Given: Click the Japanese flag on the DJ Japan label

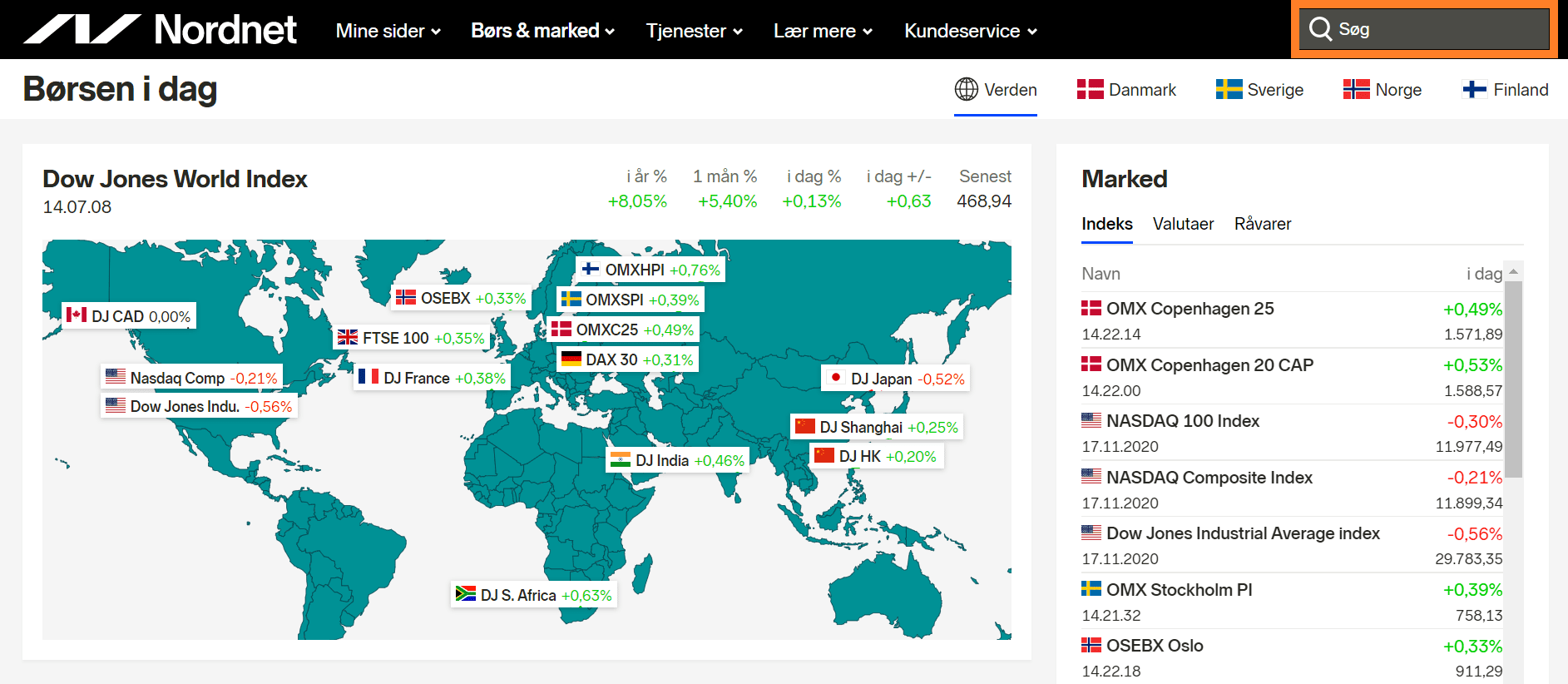Looking at the screenshot, I should coord(836,378).
